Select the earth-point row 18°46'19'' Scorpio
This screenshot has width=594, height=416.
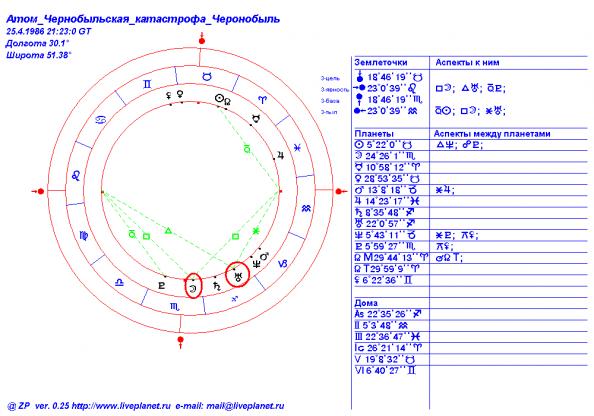tap(389, 100)
